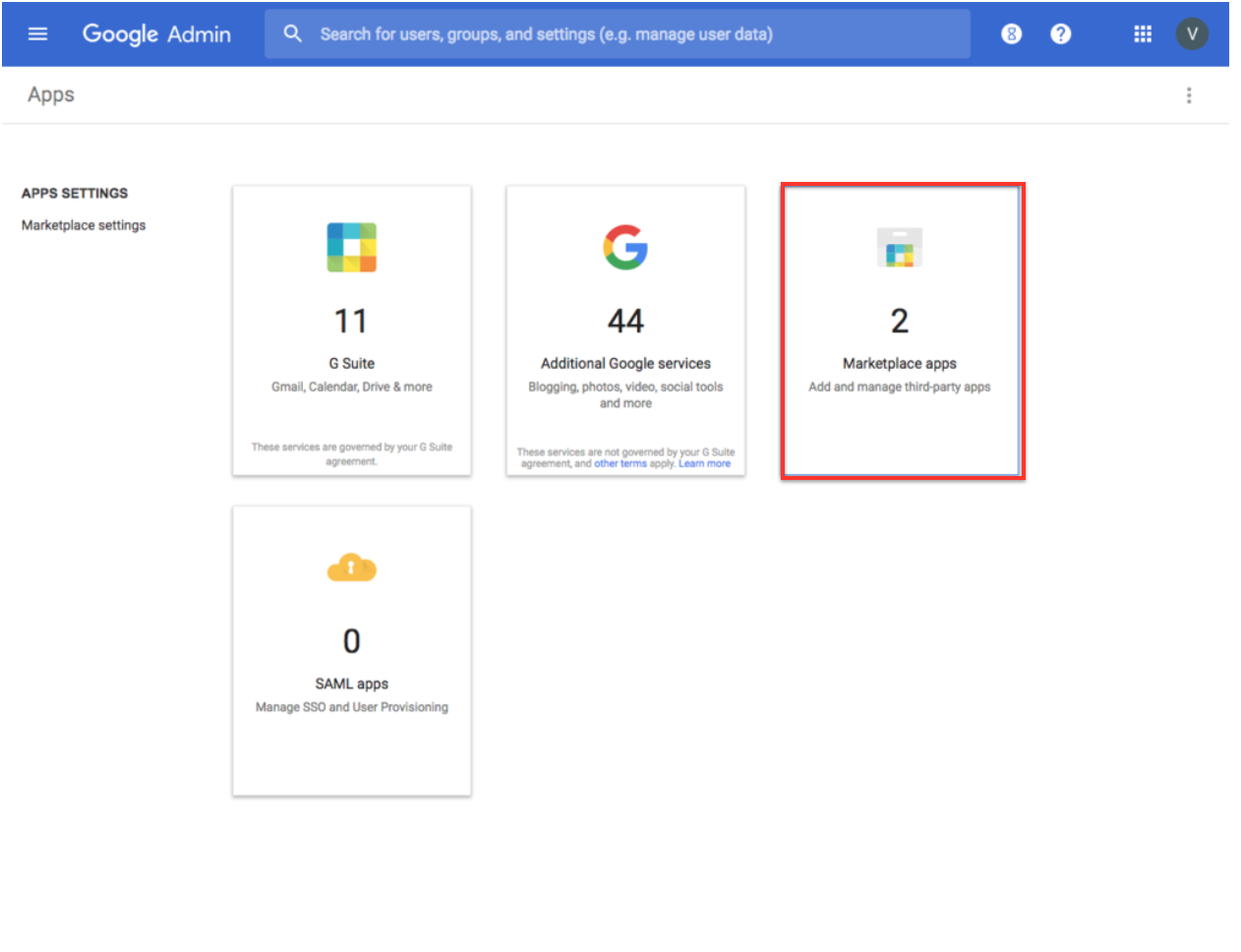Focus the search users and settings field

coord(617,34)
